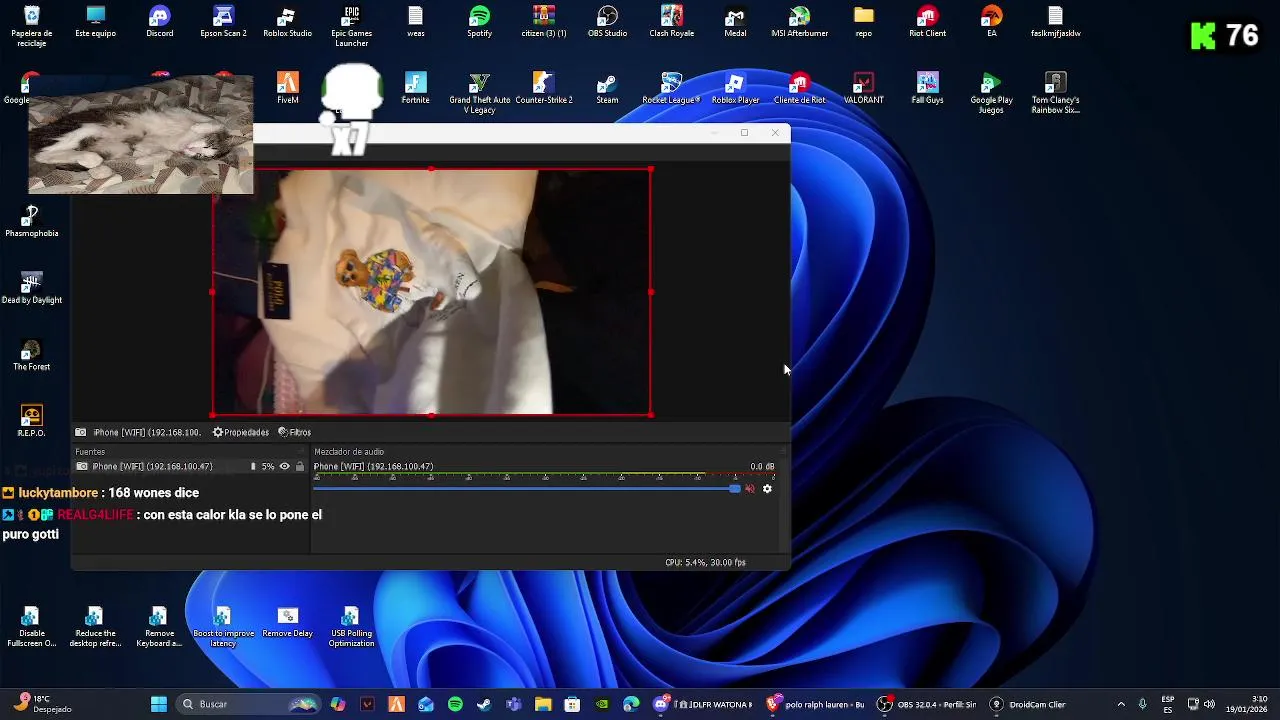Viewport: 1280px width, 720px height.
Task: Switch to DroidCam Client taskbar window
Action: click(x=1028, y=704)
